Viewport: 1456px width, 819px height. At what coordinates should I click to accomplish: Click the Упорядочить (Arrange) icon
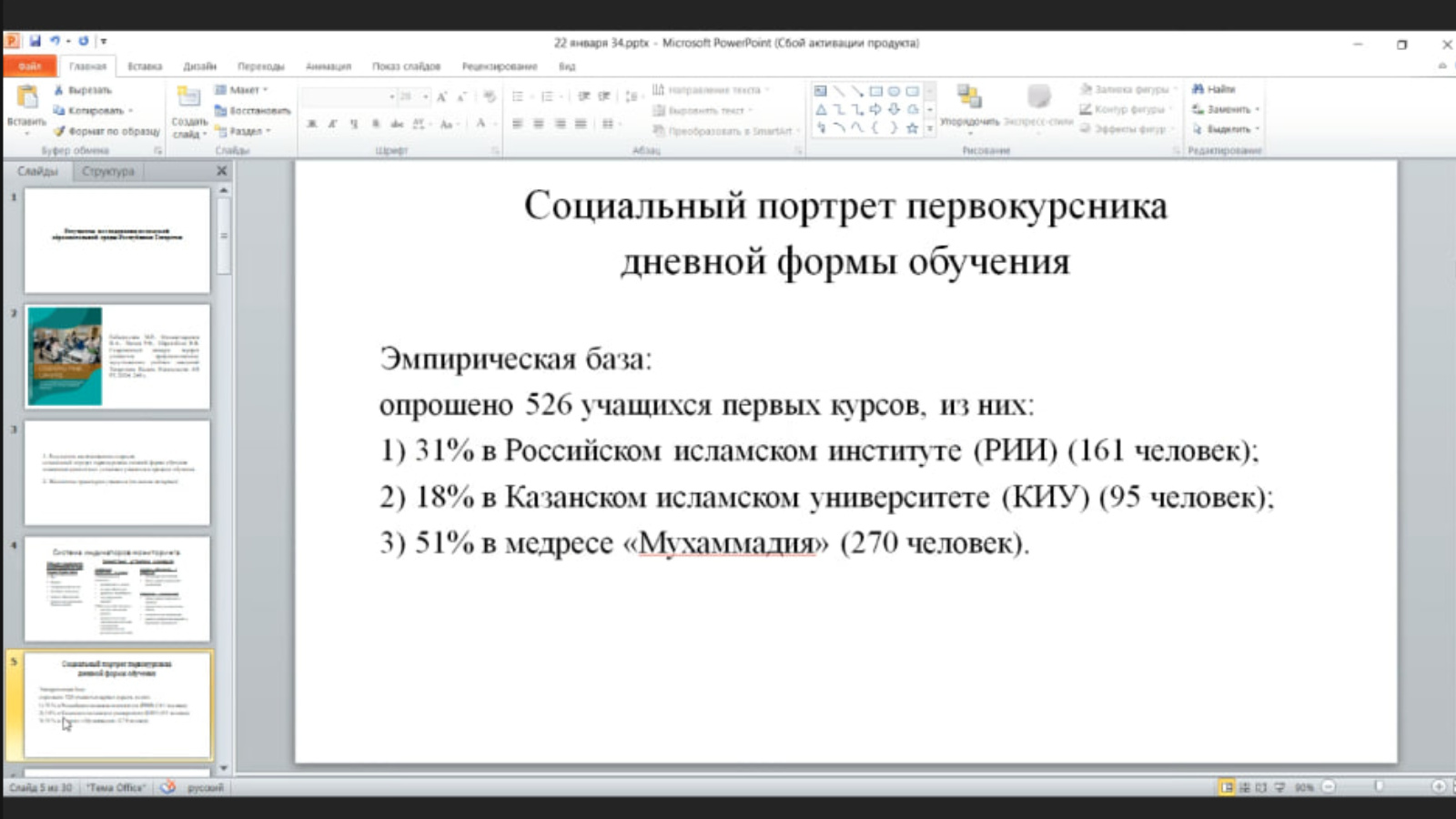(968, 98)
